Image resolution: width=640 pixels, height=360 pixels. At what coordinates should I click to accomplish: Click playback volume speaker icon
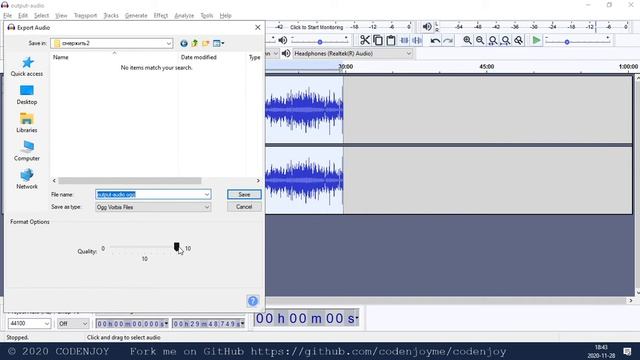pos(282,40)
